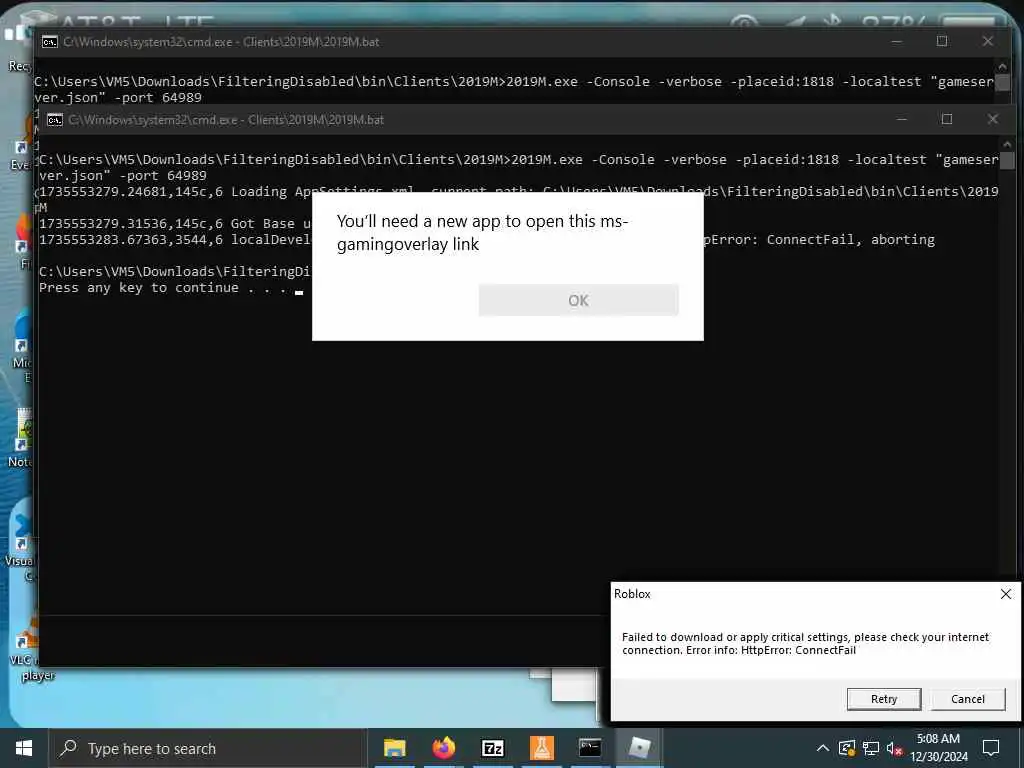1024x768 pixels.
Task: Close the front cmd window
Action: pos(993,120)
